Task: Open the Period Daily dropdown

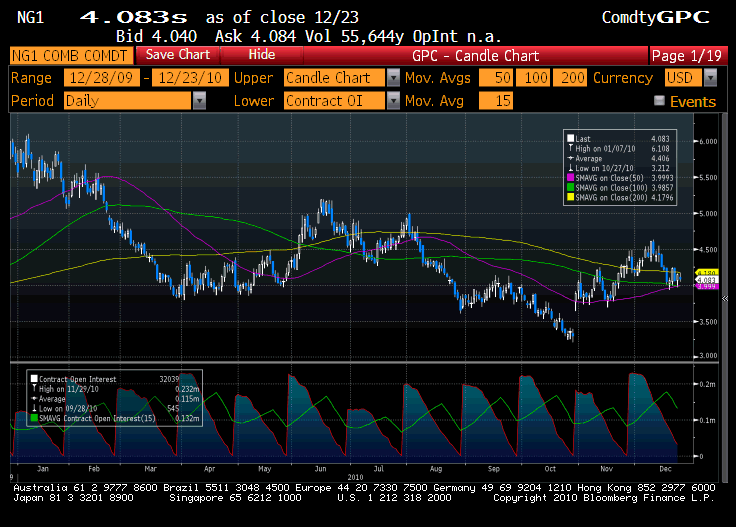Action: coord(199,101)
